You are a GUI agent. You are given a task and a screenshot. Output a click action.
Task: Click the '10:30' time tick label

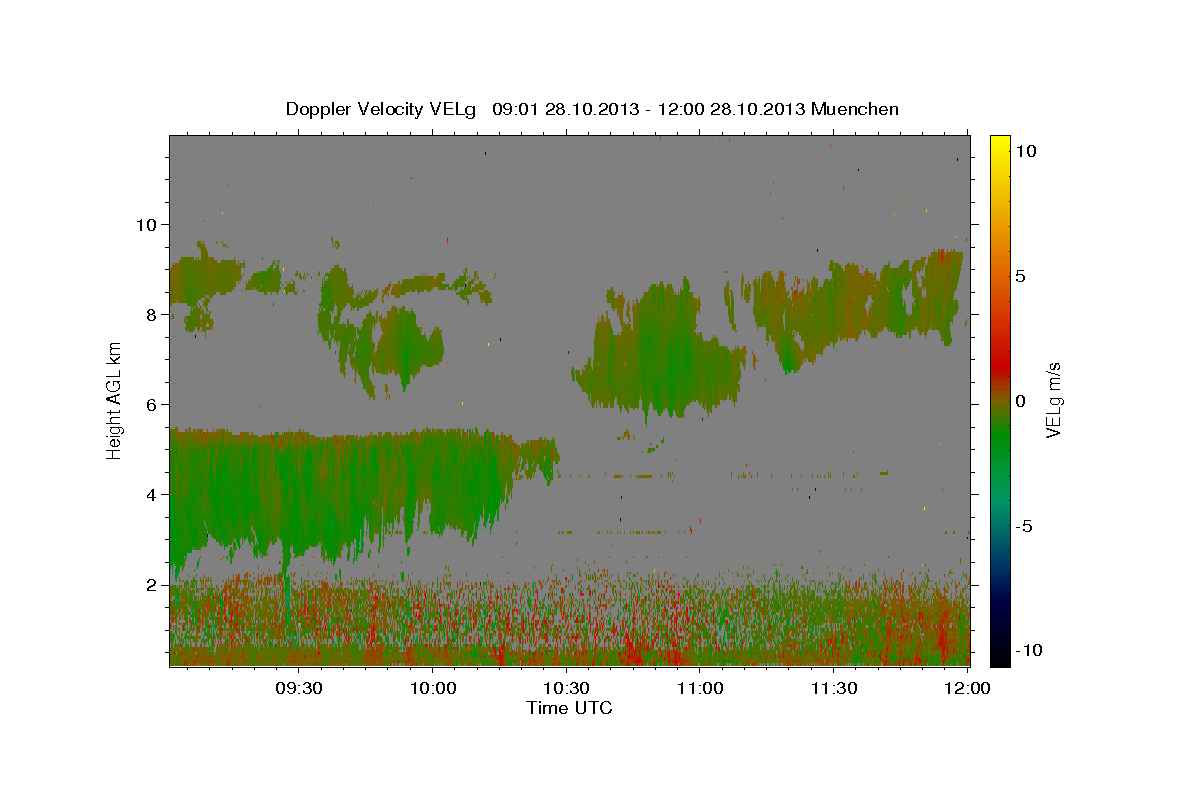pyautogui.click(x=567, y=688)
